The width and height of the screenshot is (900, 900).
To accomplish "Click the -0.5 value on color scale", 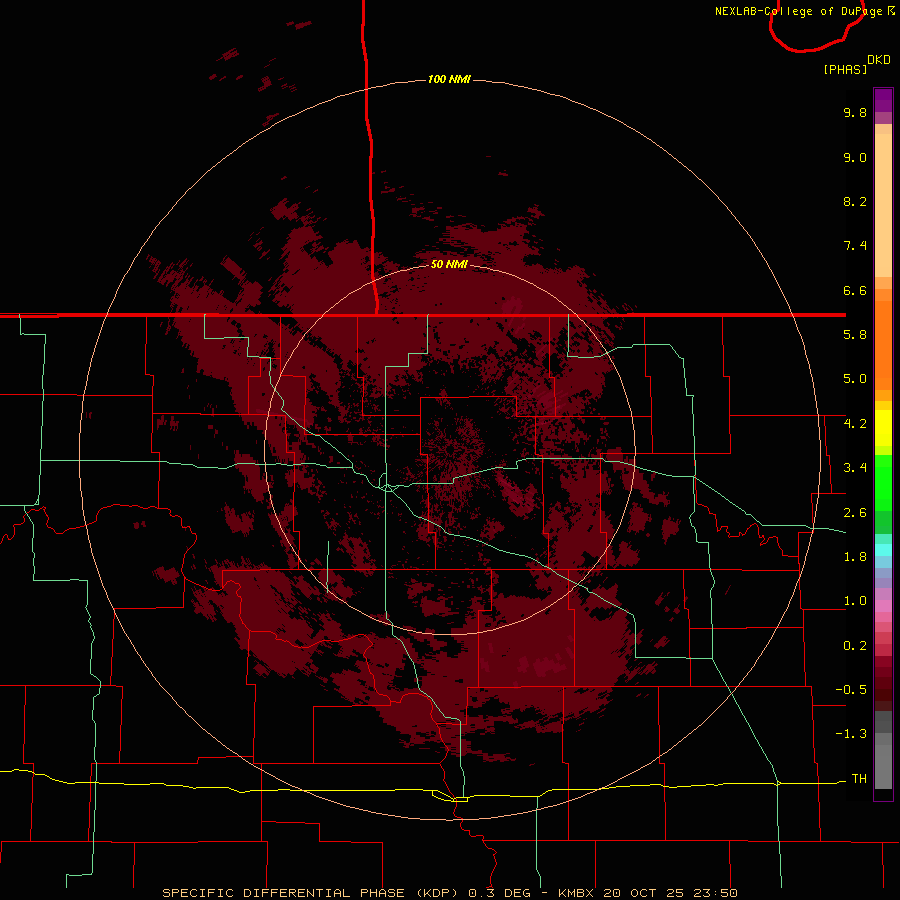I will [851, 690].
